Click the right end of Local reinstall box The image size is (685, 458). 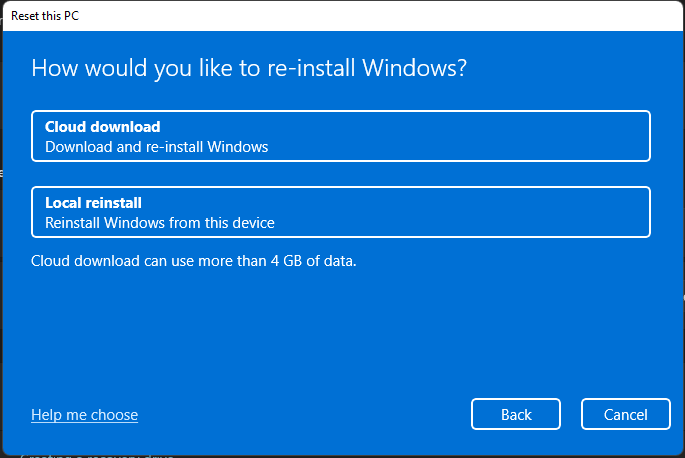(x=620, y=212)
